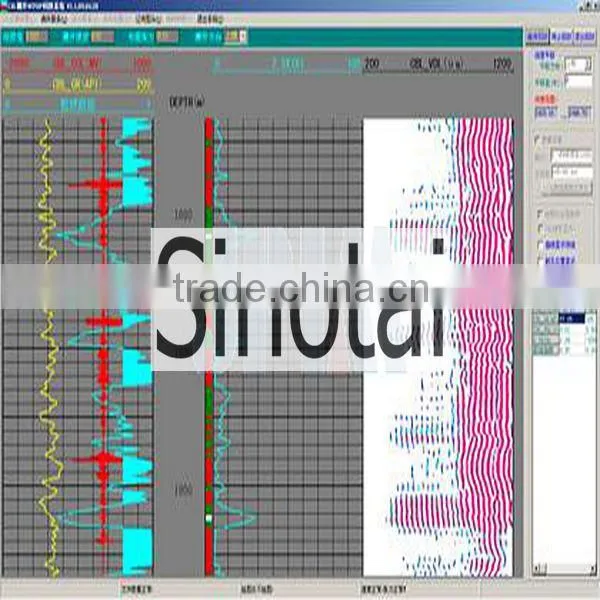
Task: Open the first dark menu item in the menu bar
Action: tap(54, 19)
